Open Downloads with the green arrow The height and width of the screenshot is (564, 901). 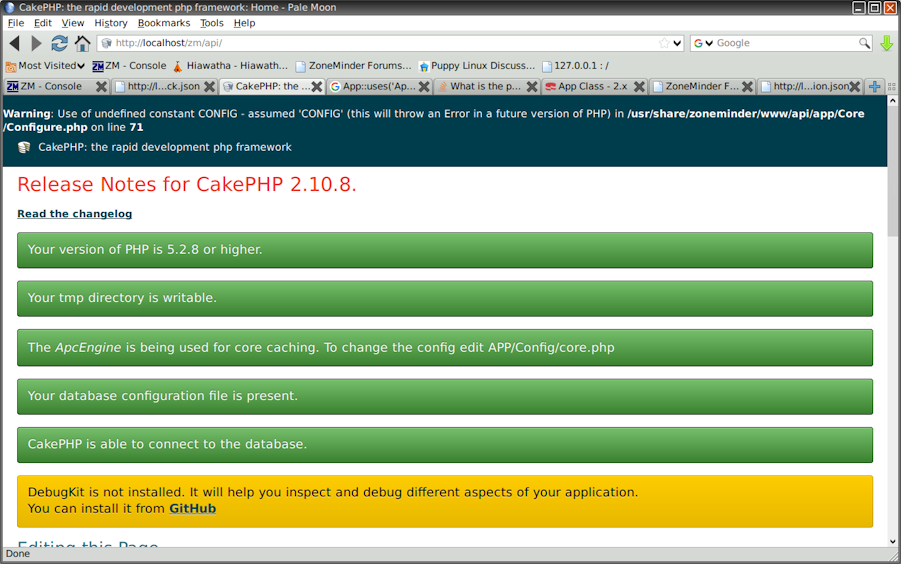pyautogui.click(x=887, y=43)
